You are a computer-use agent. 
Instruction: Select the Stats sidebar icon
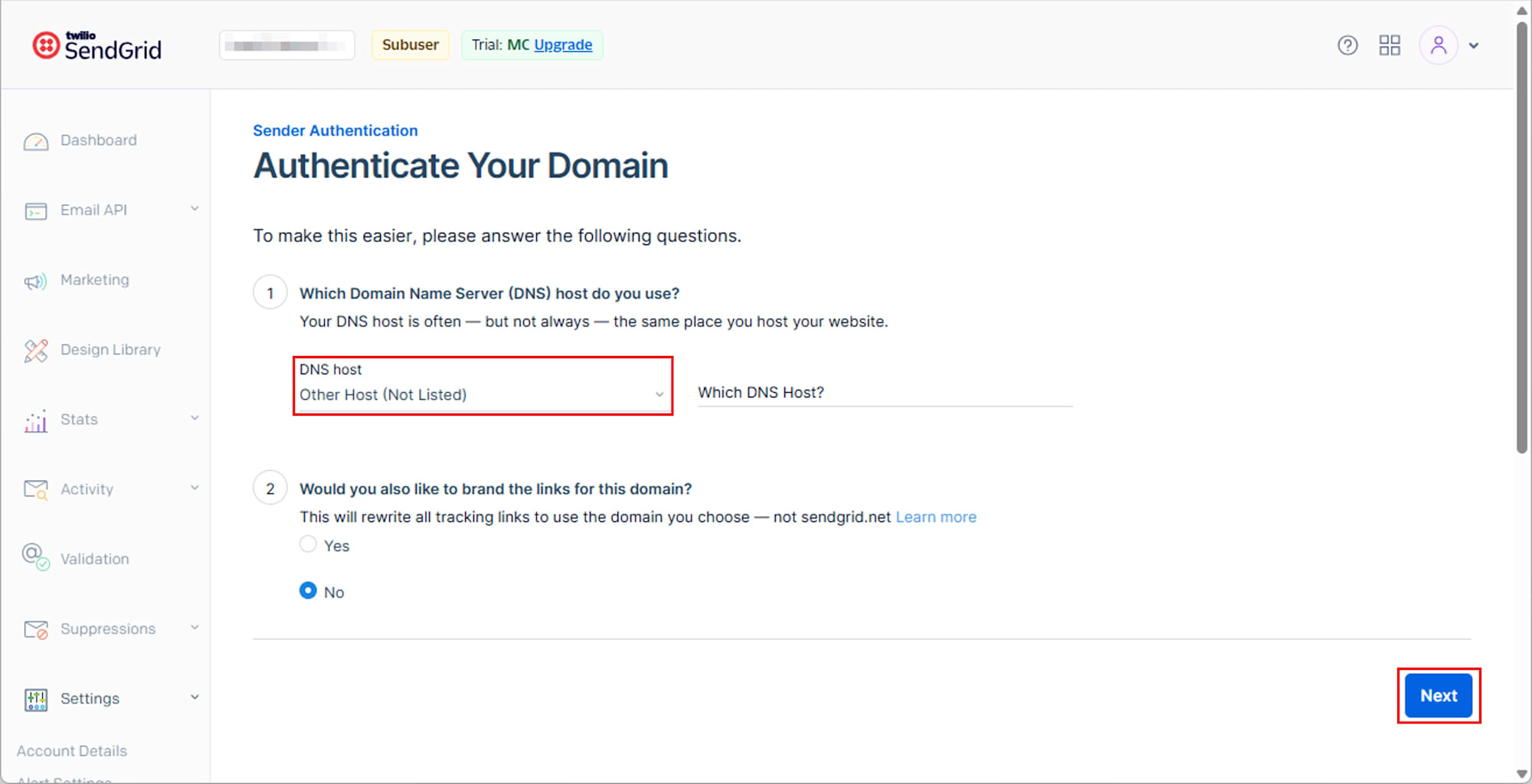click(35, 420)
